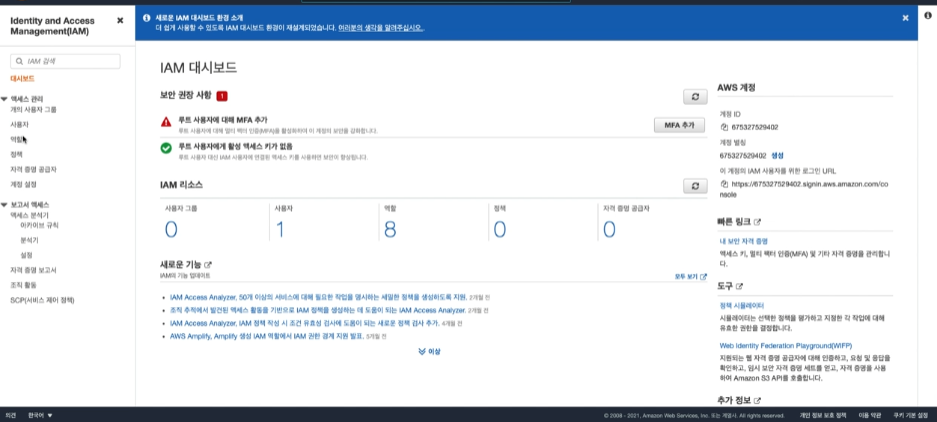Open 모두 보기 link for new features
Screen dimensions: 937x422
pos(690,277)
